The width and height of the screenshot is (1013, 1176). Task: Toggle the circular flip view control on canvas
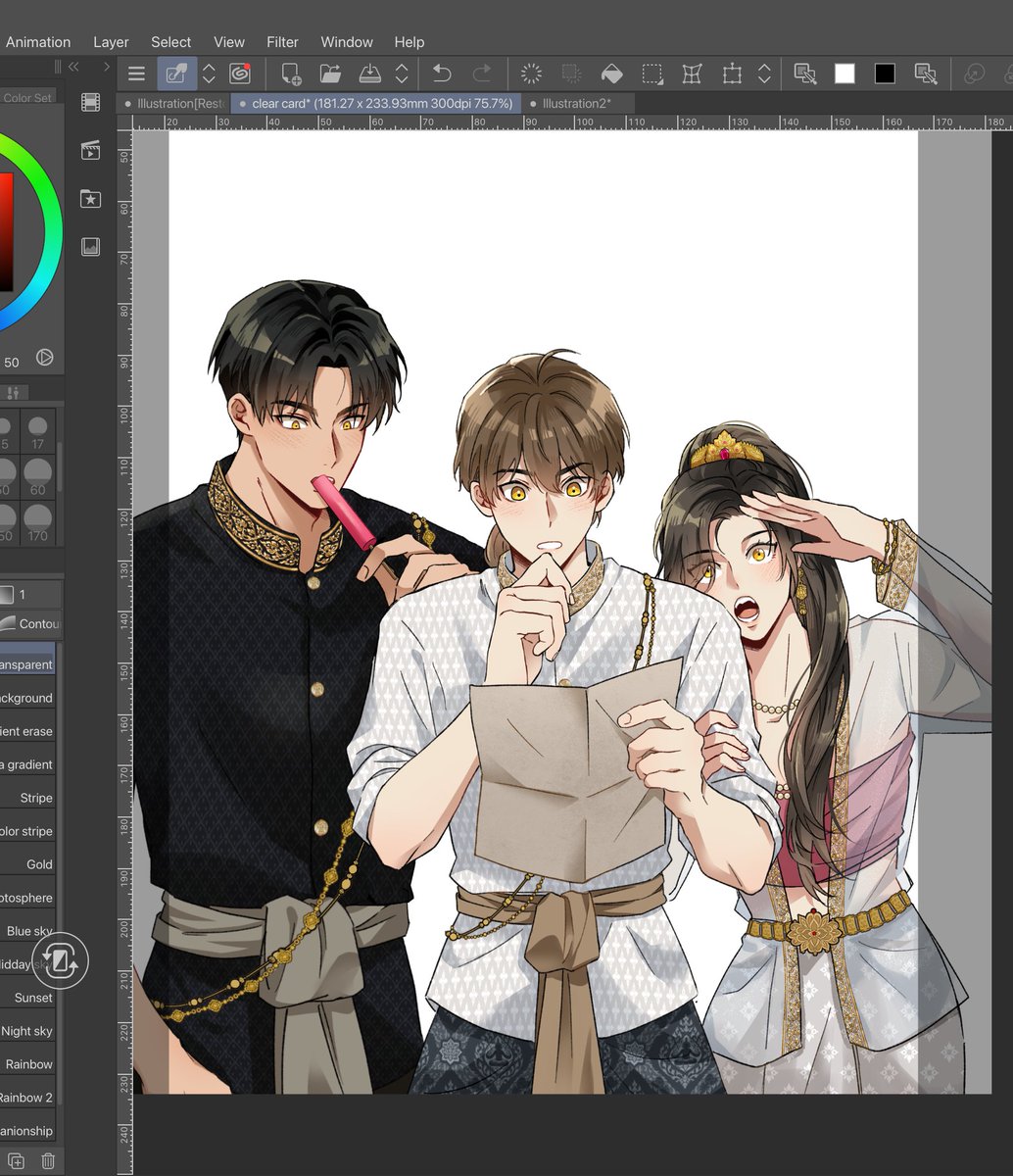pyautogui.click(x=62, y=962)
